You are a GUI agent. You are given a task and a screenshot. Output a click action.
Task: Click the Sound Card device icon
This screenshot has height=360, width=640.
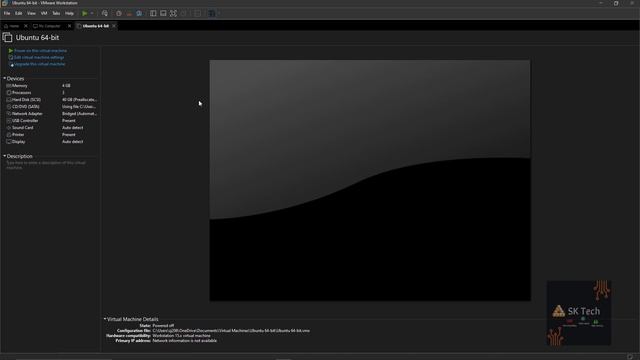pos(9,128)
